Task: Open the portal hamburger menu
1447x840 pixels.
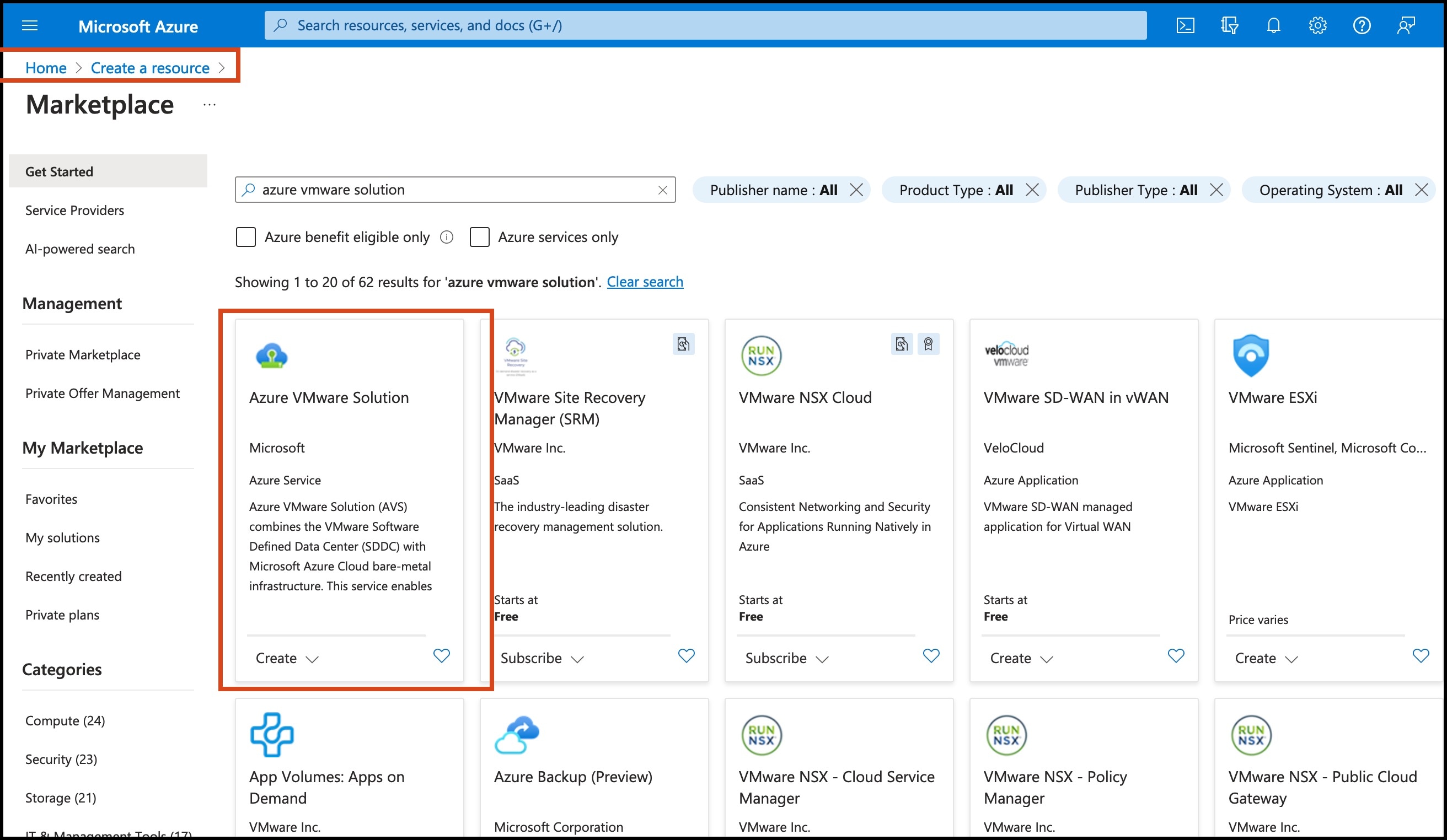Action: [x=29, y=25]
